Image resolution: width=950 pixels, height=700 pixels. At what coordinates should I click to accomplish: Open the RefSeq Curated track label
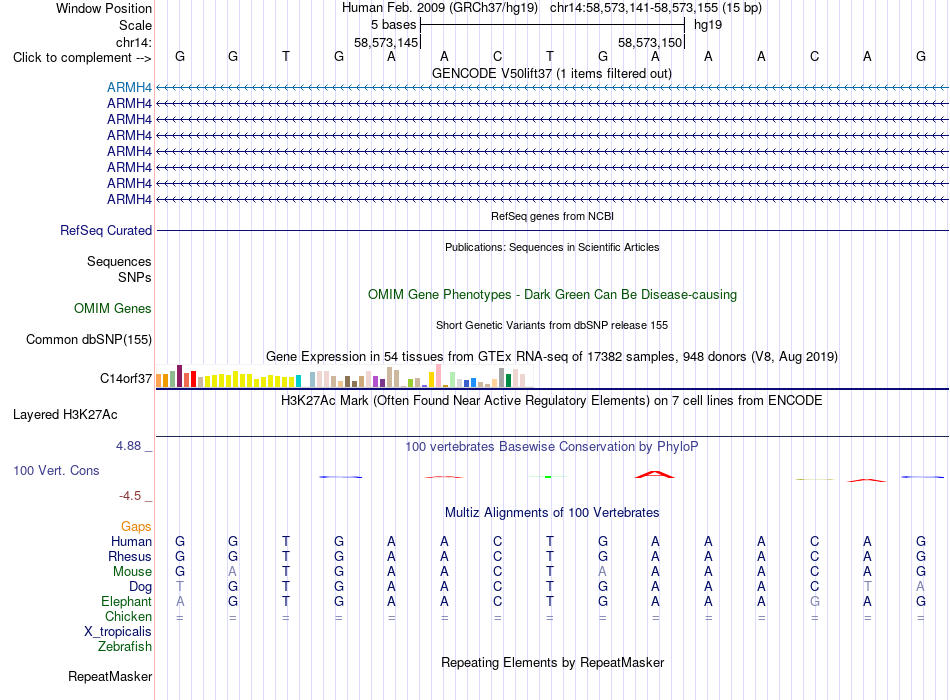coord(106,230)
